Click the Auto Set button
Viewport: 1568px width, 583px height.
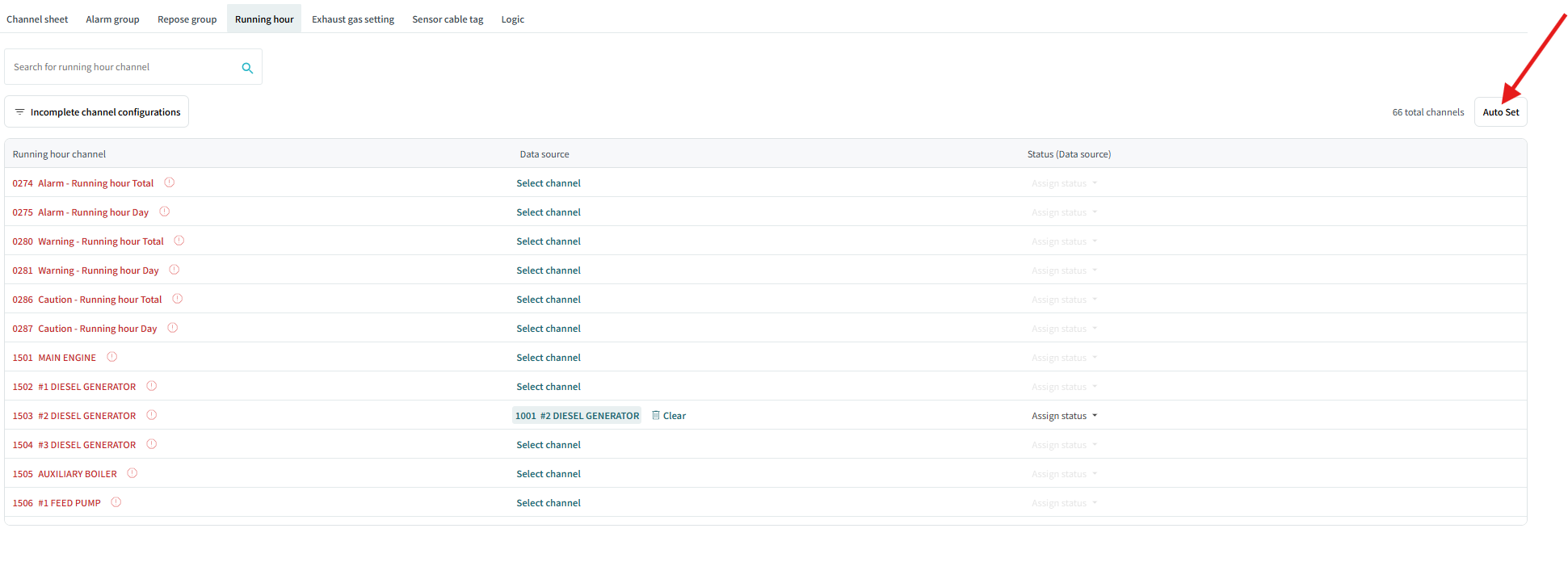pyautogui.click(x=1500, y=112)
